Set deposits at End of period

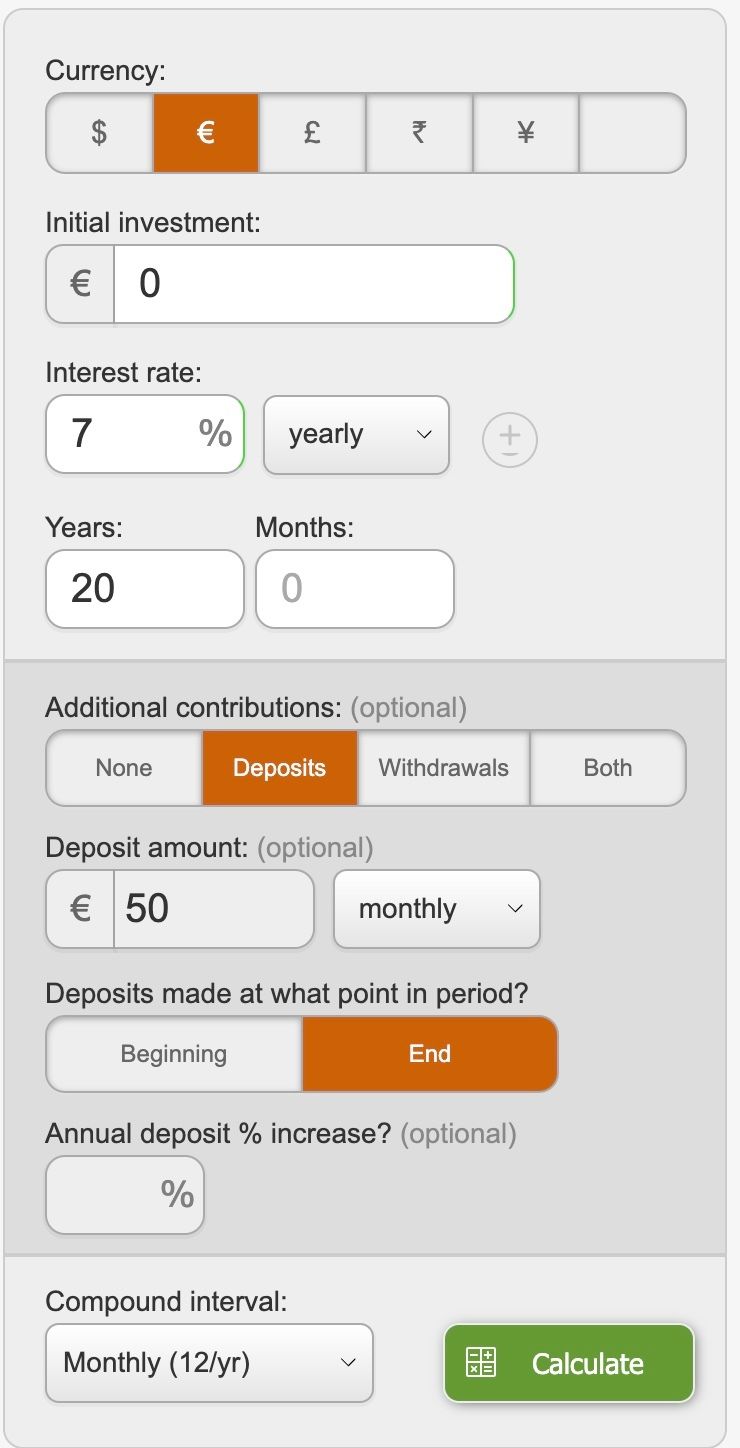(430, 1054)
